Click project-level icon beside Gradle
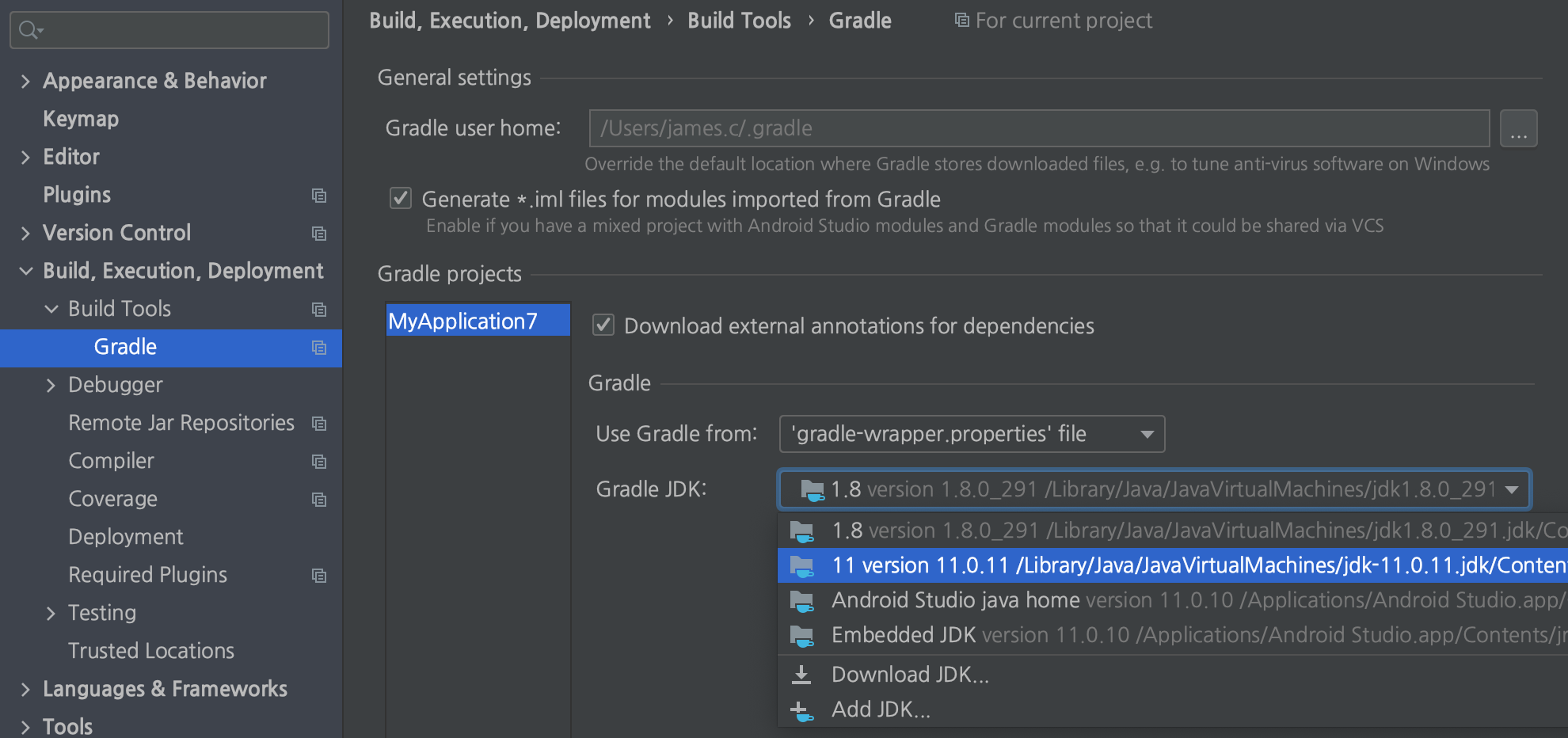The height and width of the screenshot is (738, 1568). [x=319, y=347]
